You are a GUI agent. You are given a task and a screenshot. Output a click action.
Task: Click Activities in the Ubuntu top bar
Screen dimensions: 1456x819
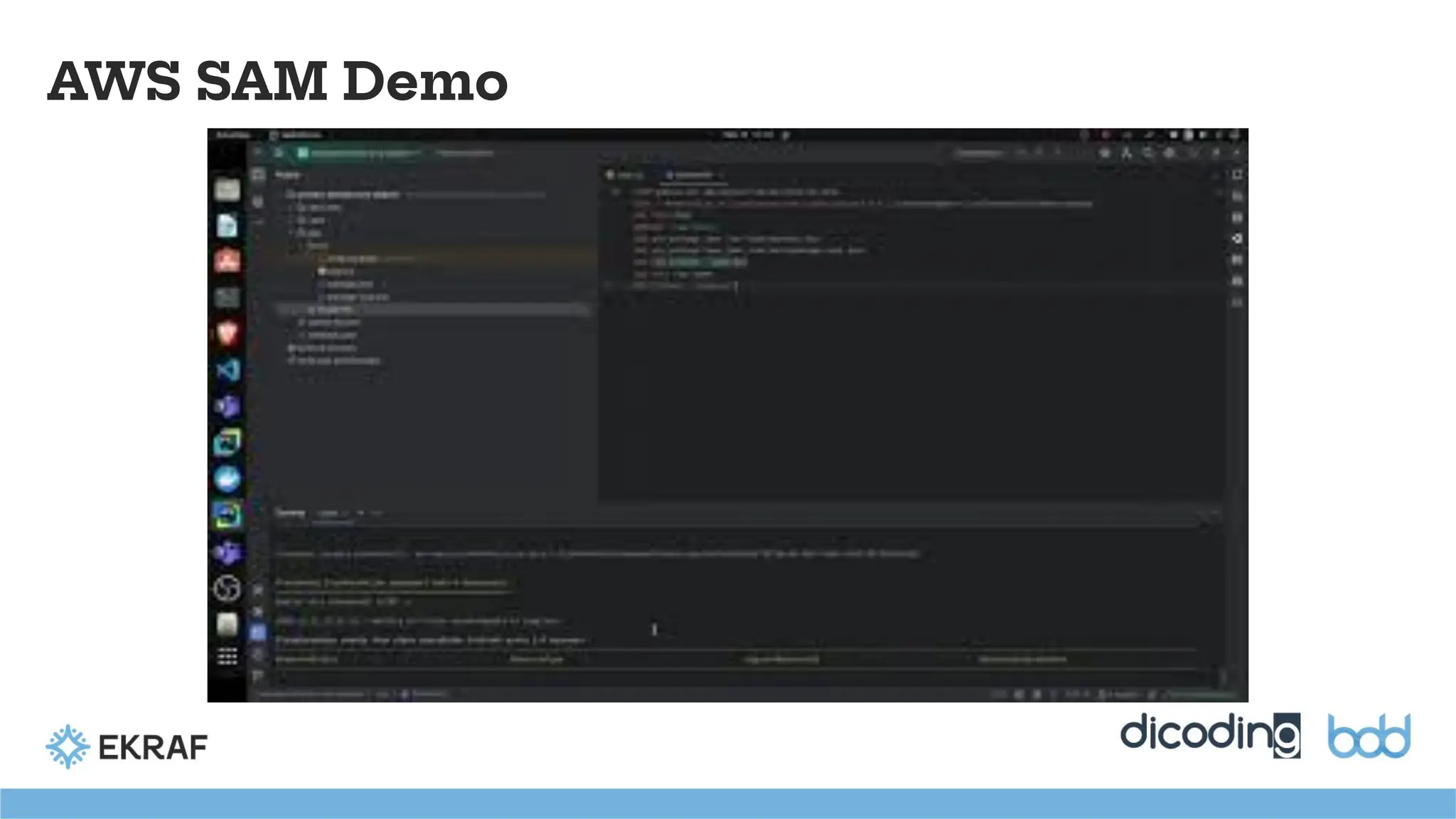pos(233,134)
